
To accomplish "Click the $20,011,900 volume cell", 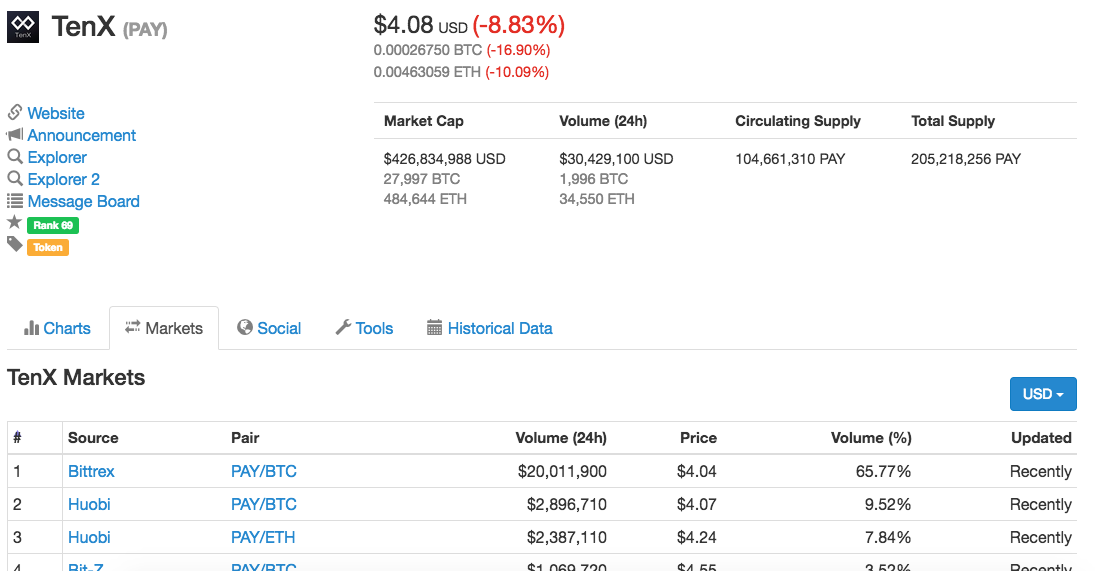I will click(562, 471).
